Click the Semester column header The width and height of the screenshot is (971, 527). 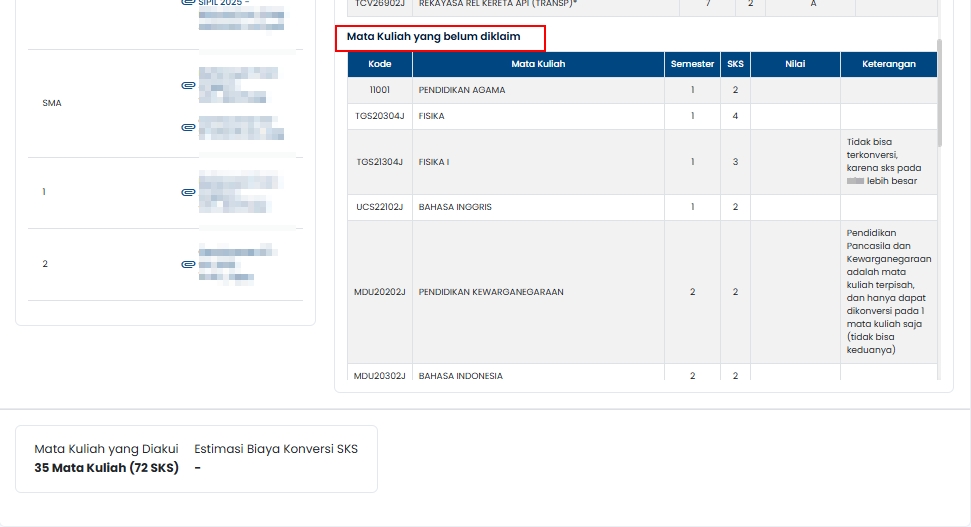point(692,64)
